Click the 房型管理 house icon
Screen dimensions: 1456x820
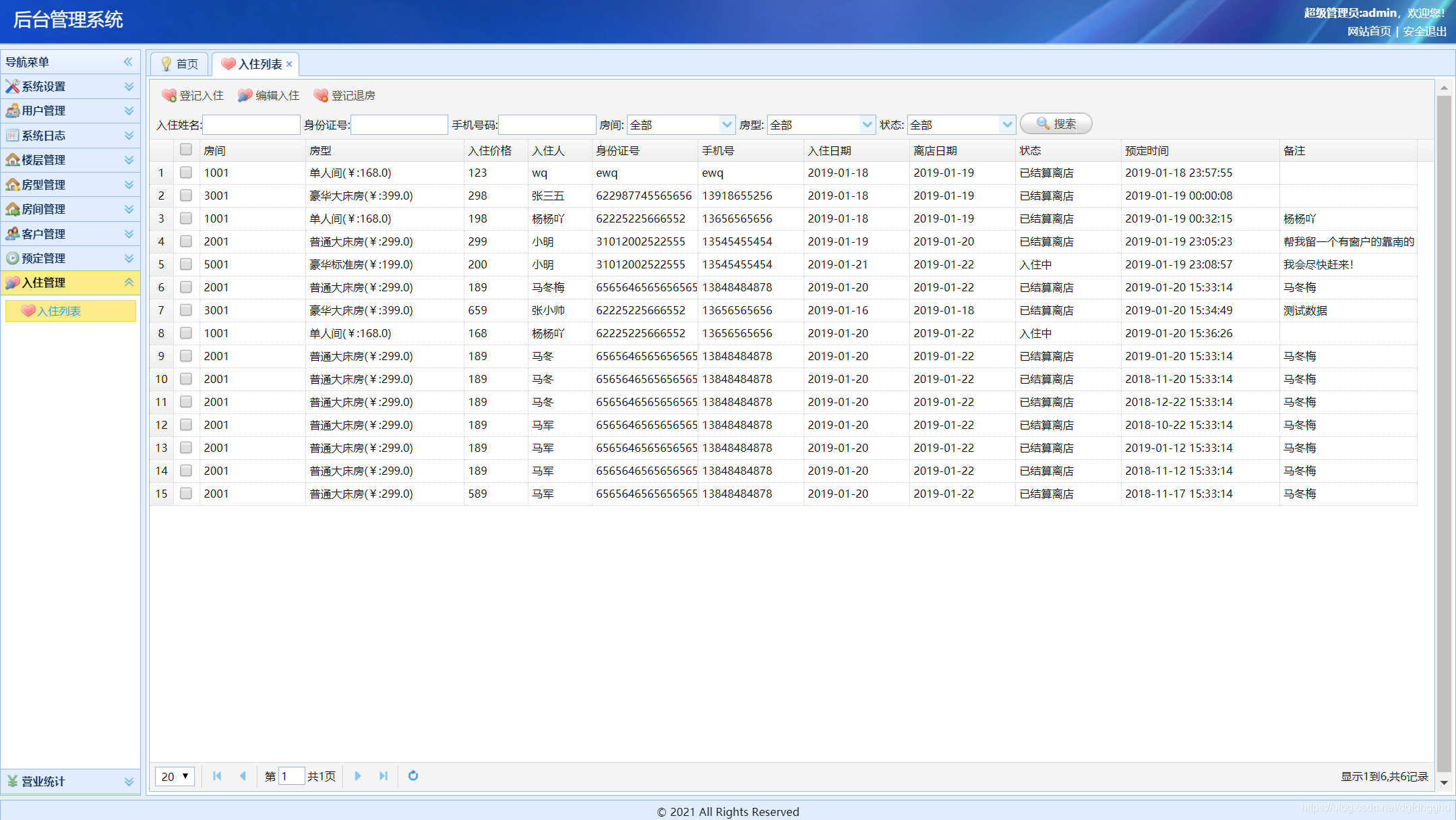pyautogui.click(x=12, y=184)
